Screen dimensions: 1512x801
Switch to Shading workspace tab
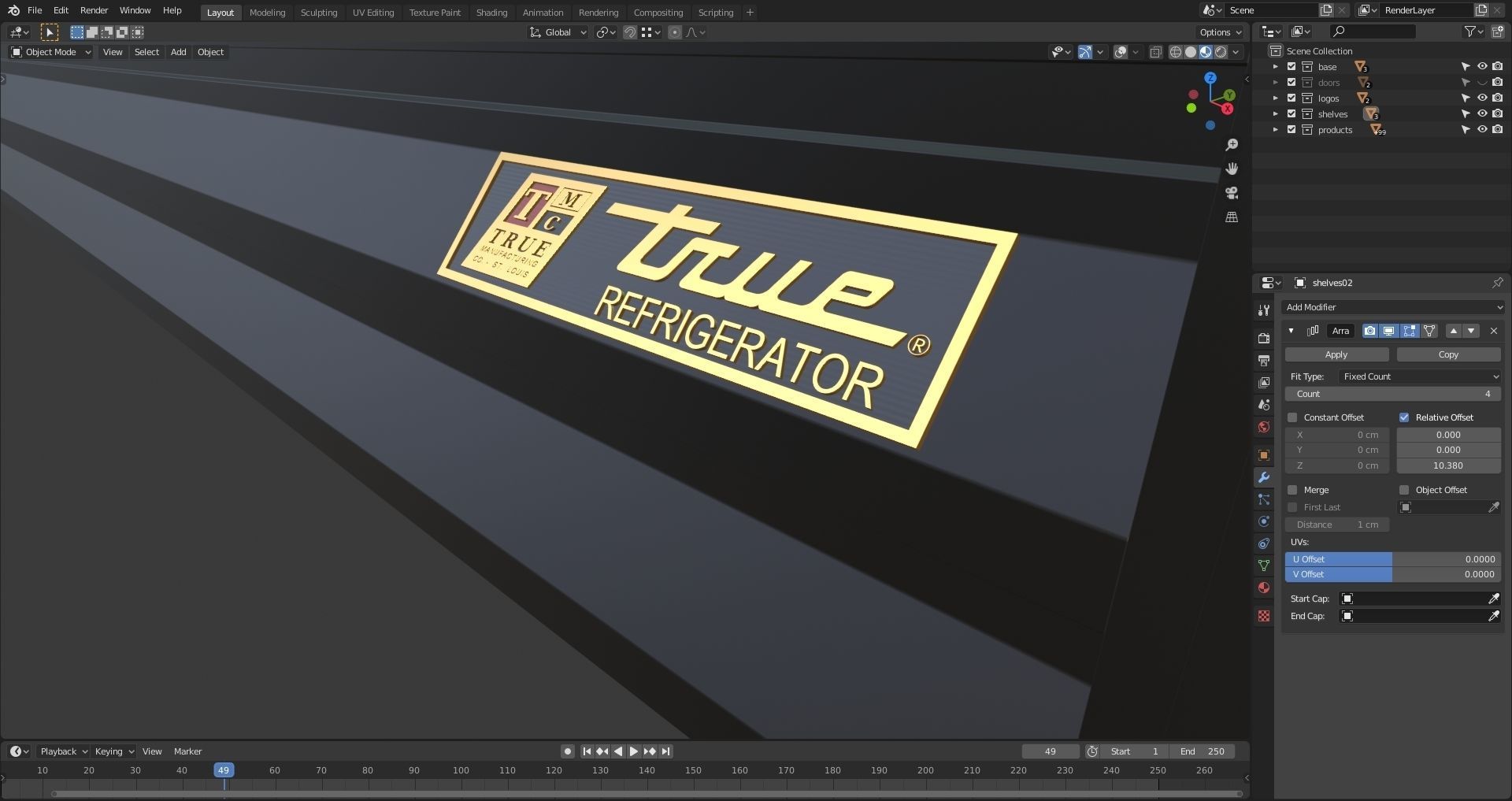point(491,13)
